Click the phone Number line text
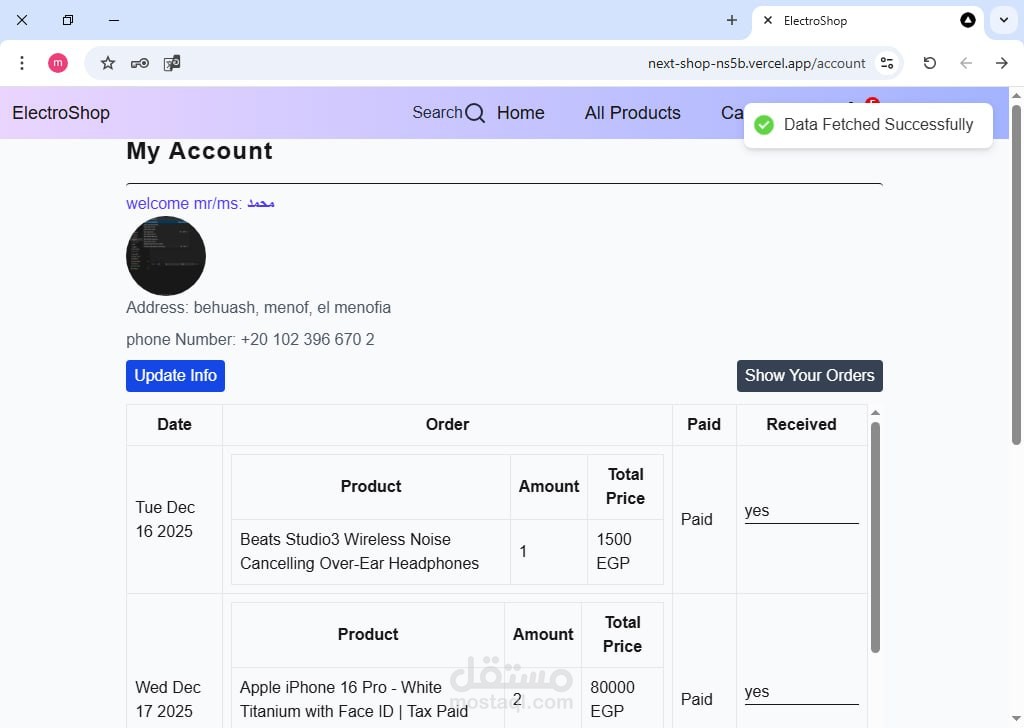 point(250,340)
